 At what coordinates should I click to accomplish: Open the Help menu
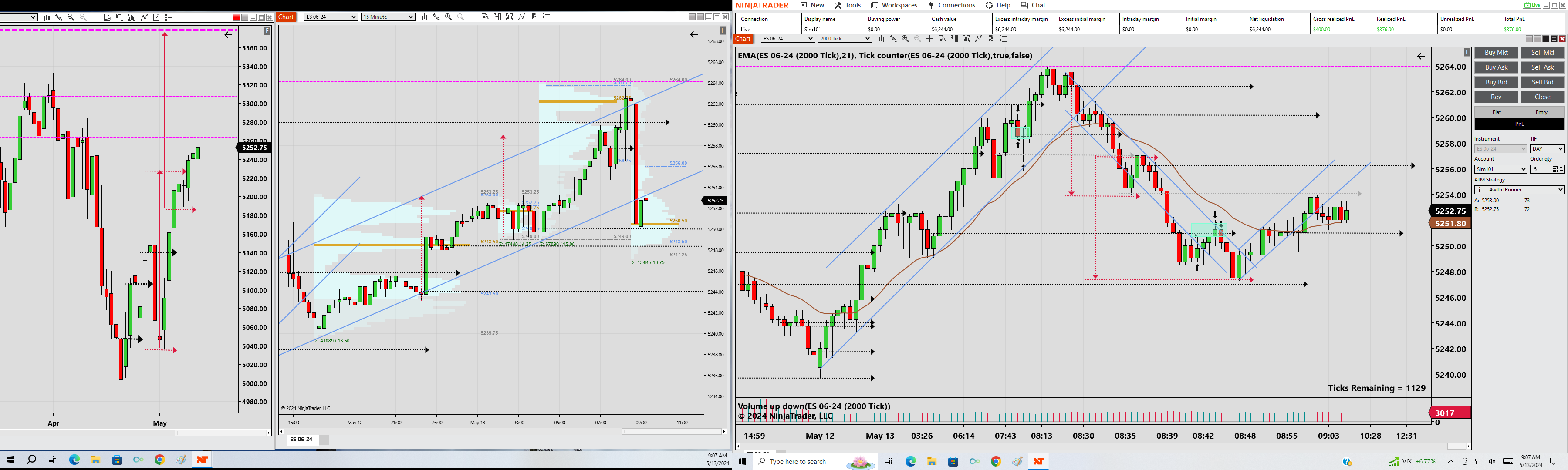coord(998,6)
